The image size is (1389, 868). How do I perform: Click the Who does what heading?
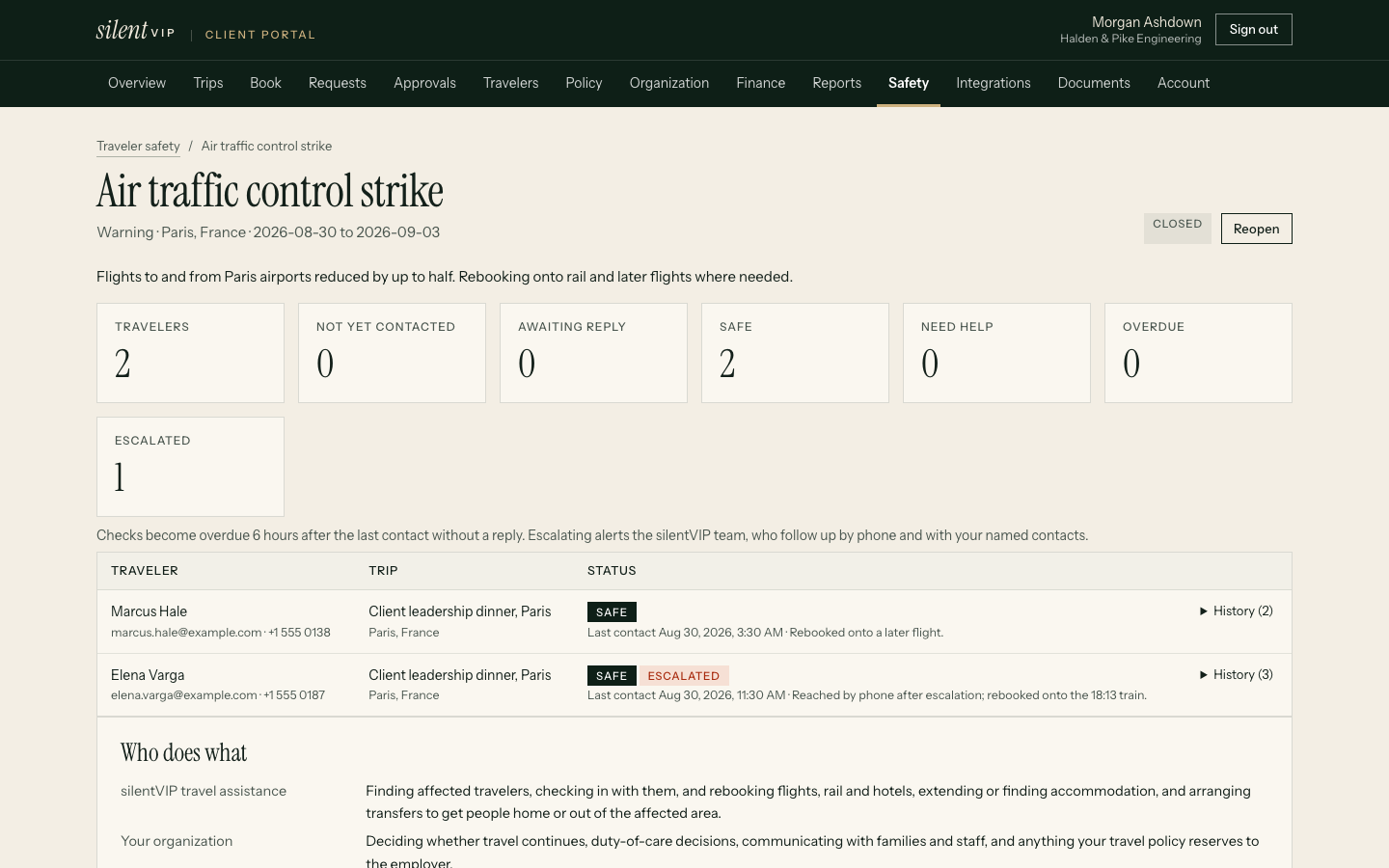tap(183, 752)
